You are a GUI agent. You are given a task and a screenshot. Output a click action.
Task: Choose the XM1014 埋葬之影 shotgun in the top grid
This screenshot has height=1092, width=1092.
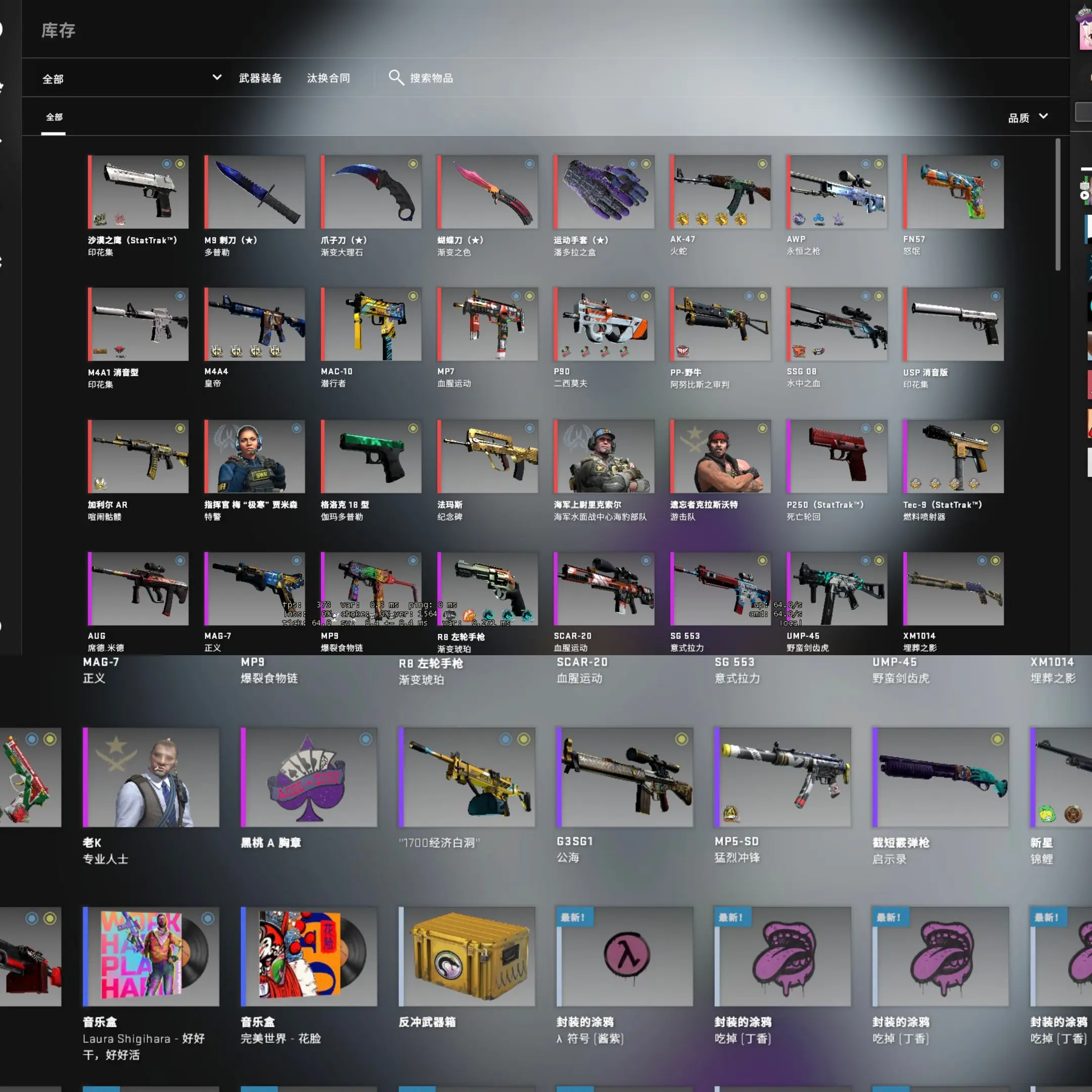pos(953,589)
